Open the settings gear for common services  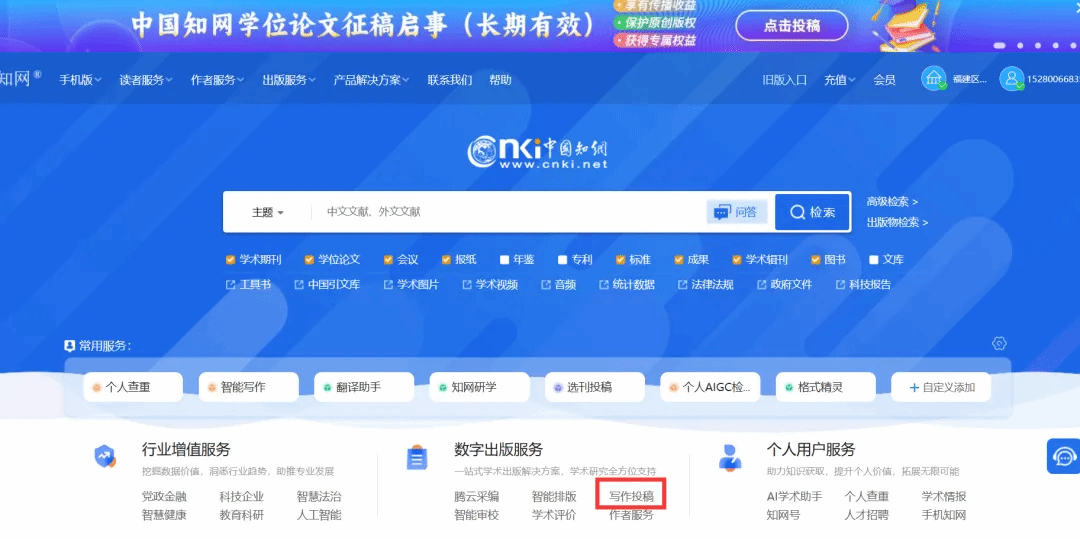(999, 344)
